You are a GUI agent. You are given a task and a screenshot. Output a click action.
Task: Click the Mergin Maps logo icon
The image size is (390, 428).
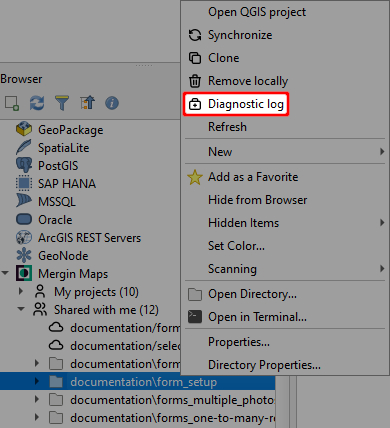click(x=24, y=273)
